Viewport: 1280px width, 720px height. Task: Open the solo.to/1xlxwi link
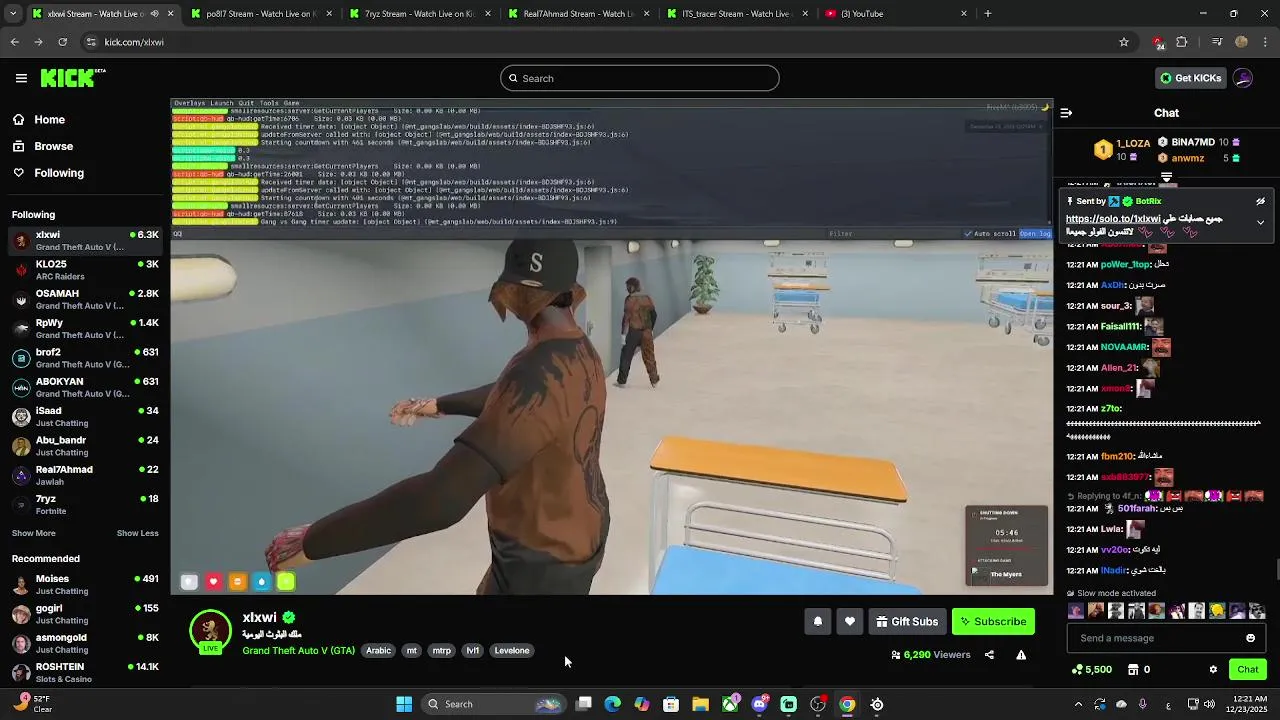1113,219
